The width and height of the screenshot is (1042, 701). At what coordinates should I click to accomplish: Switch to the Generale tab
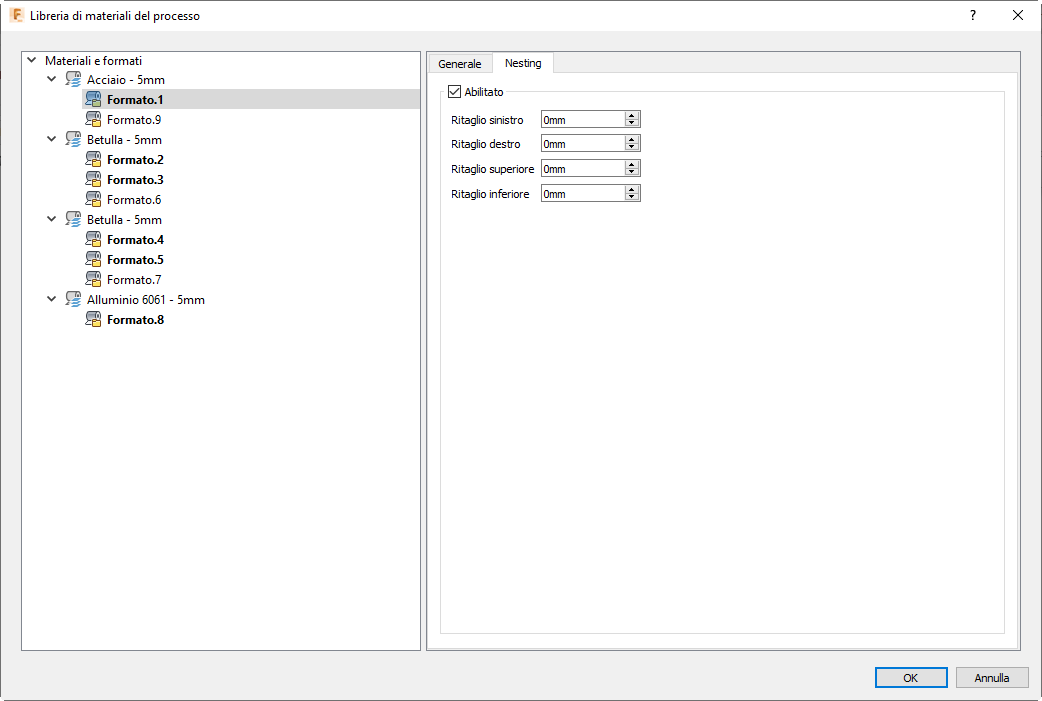(x=460, y=64)
